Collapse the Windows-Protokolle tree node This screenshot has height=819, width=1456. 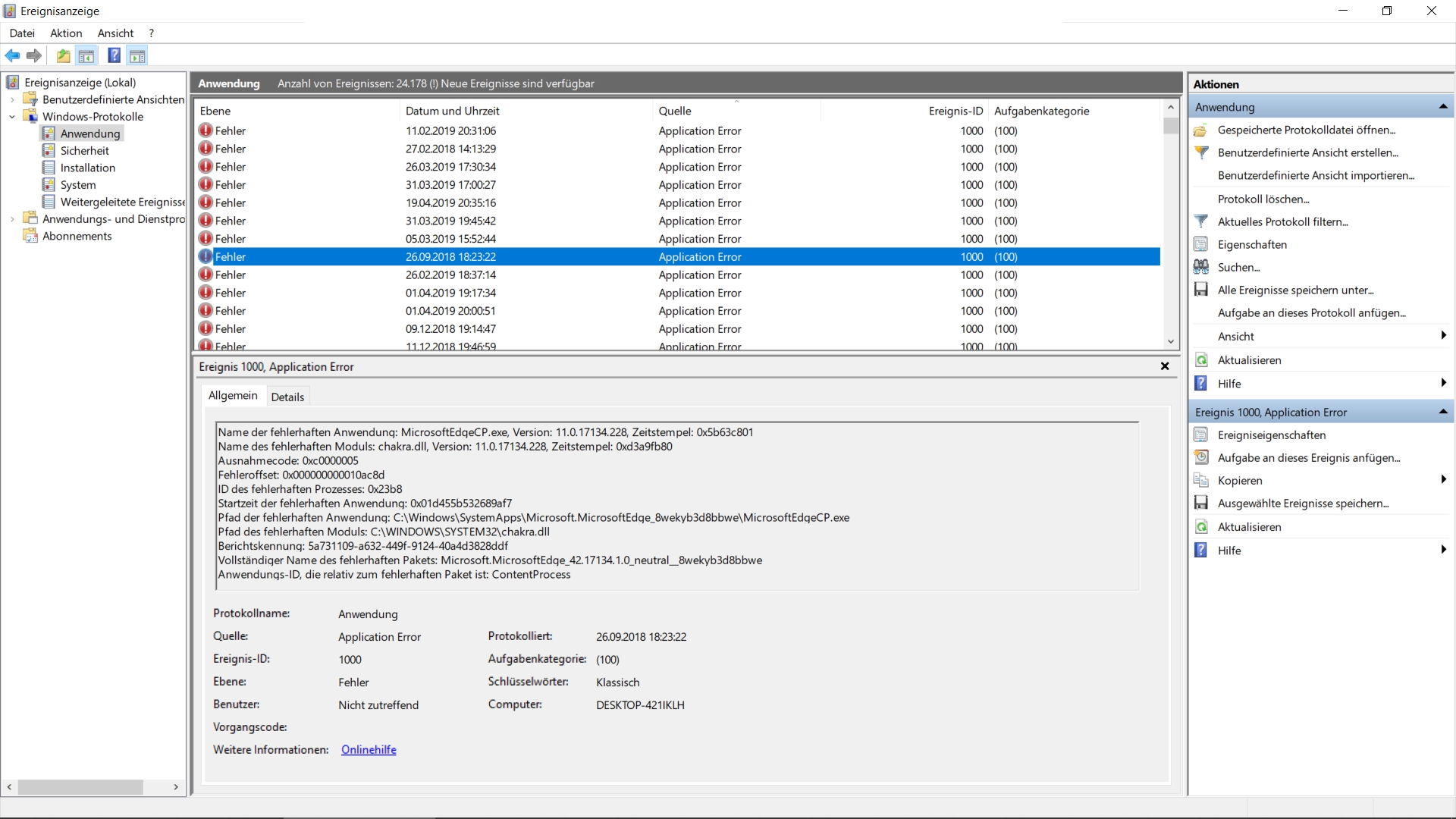(x=12, y=117)
